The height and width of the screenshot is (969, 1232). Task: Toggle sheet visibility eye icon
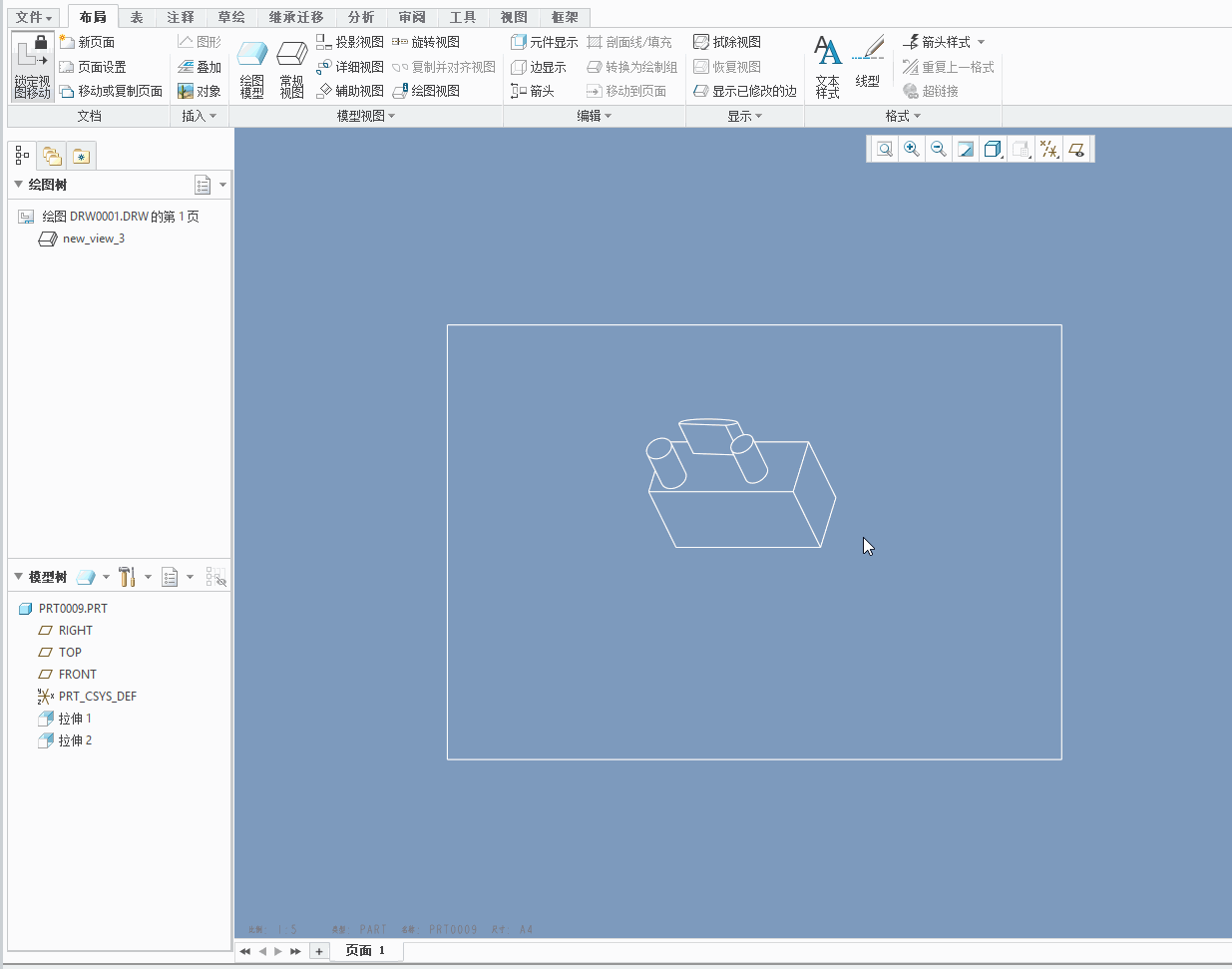point(1076,150)
